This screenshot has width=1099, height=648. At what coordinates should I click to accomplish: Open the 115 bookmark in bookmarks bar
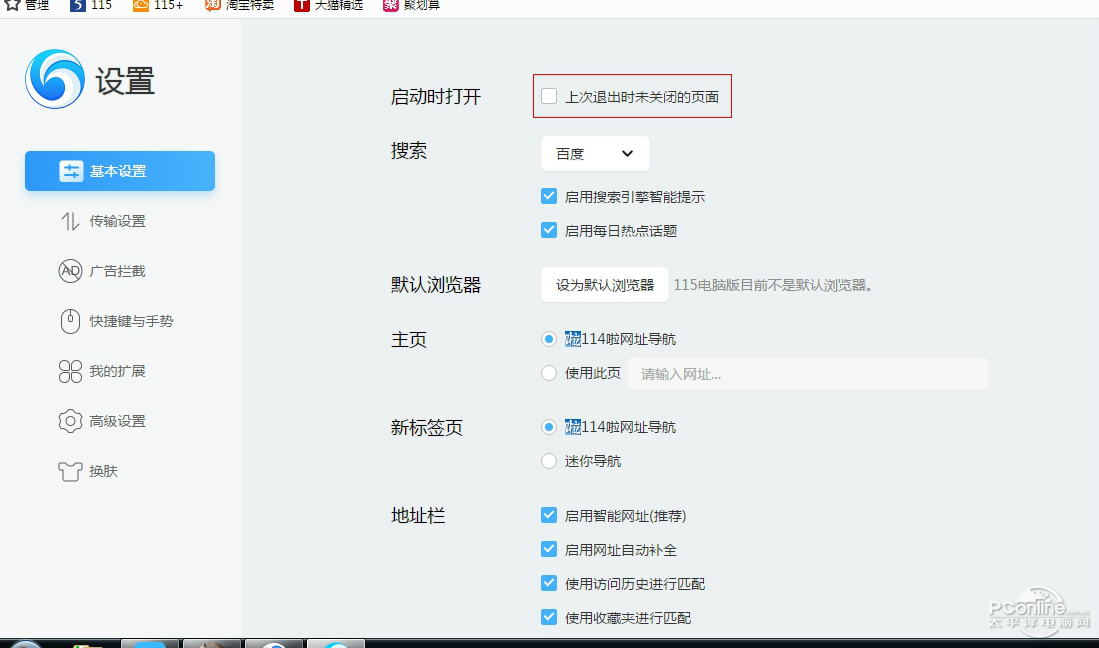(91, 6)
